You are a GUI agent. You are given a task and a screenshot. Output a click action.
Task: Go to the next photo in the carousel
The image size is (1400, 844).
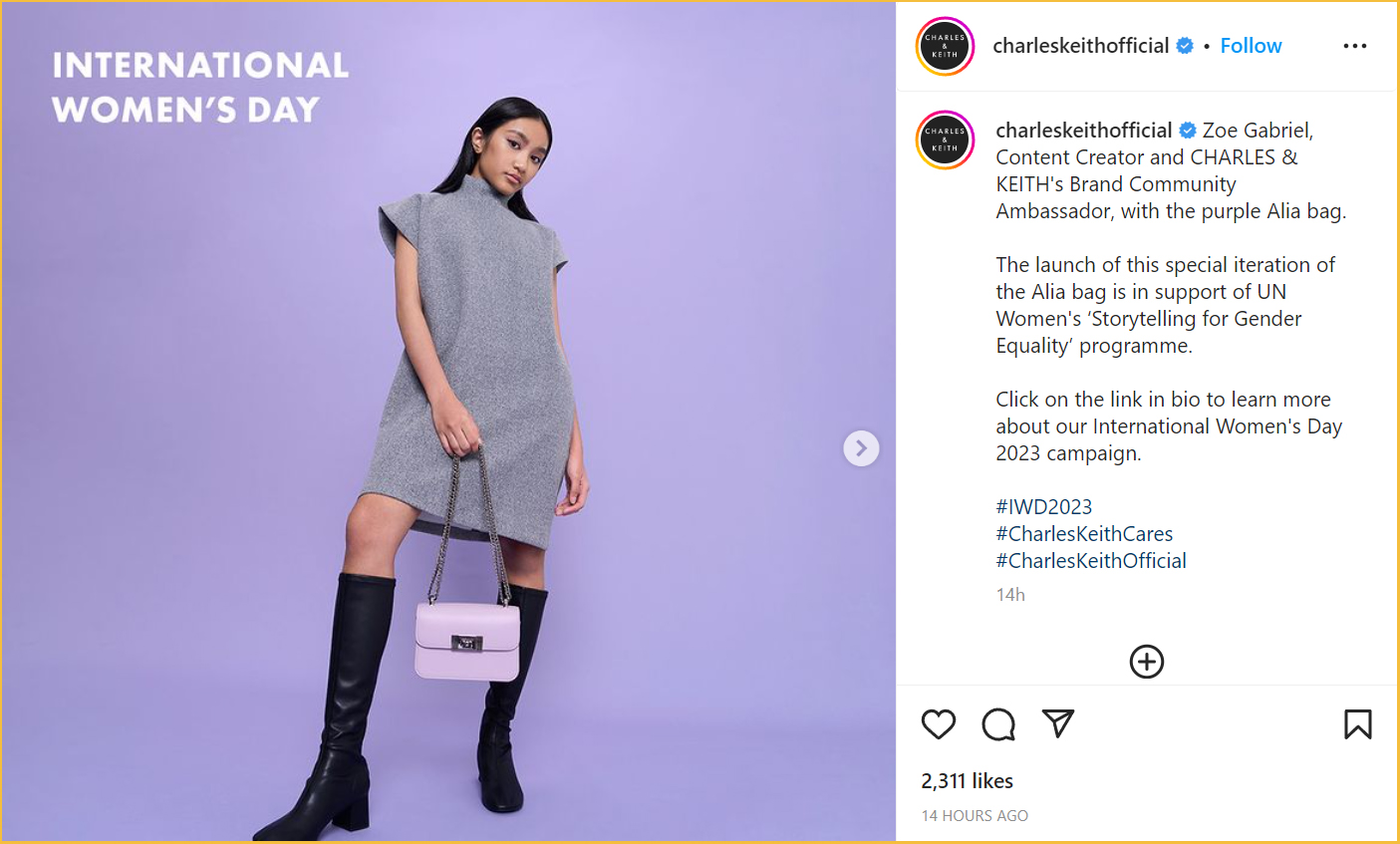coord(861,448)
